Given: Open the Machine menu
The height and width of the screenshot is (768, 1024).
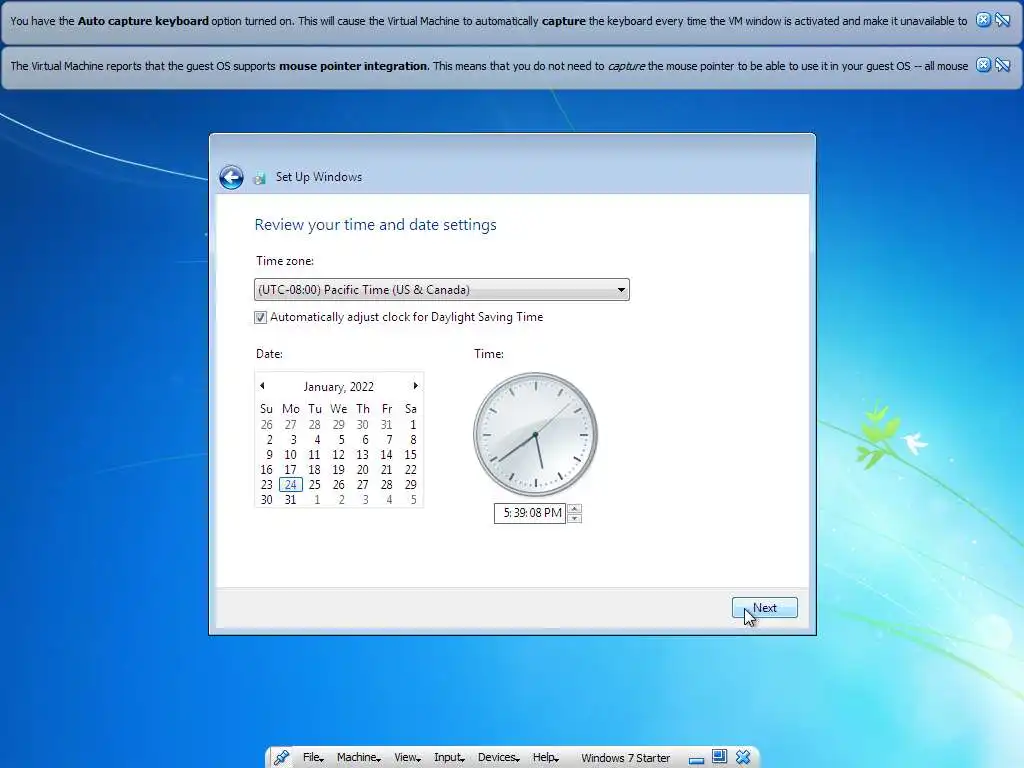Looking at the screenshot, I should click(x=359, y=758).
